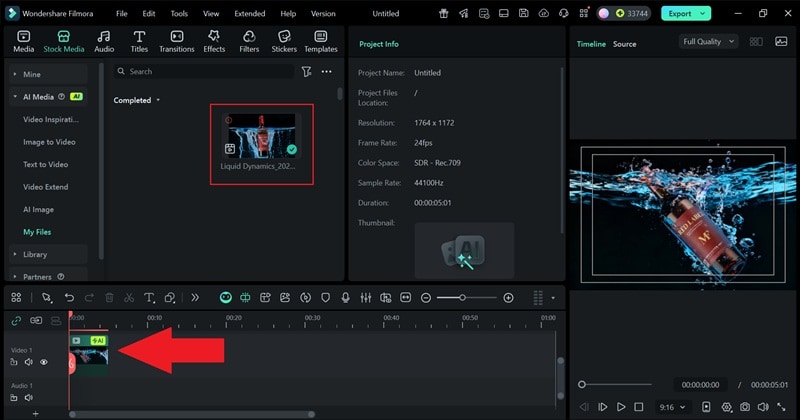The height and width of the screenshot is (420, 800).
Task: Click the undo arrow in timeline toolbar
Action: [69, 298]
